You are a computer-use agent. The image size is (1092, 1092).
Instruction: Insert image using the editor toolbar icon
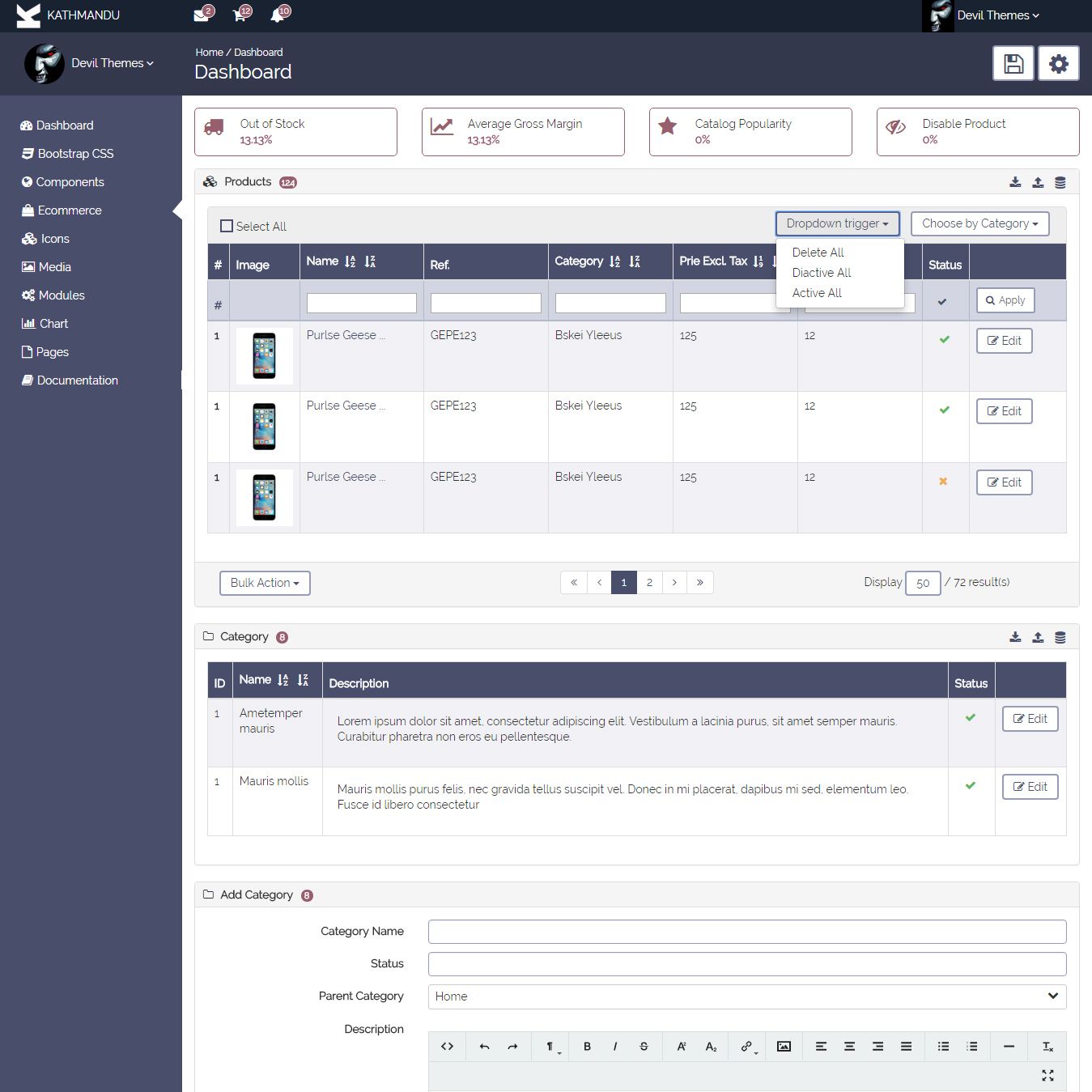tap(784, 1047)
